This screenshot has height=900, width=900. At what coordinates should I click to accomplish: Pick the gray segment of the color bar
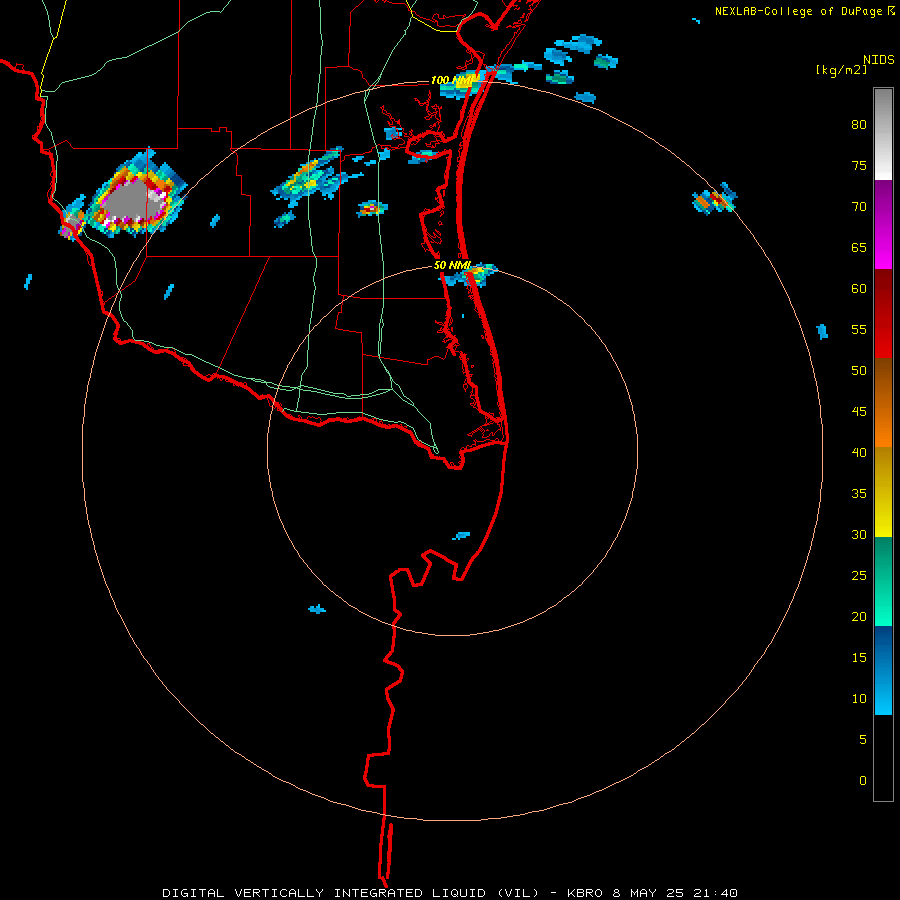883,134
